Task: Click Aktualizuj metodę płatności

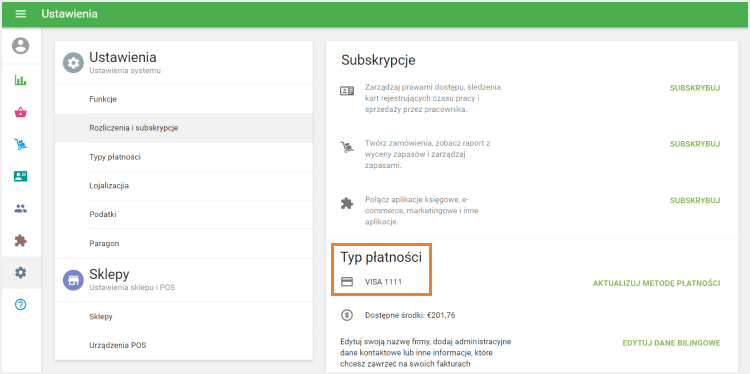Action: (656, 283)
